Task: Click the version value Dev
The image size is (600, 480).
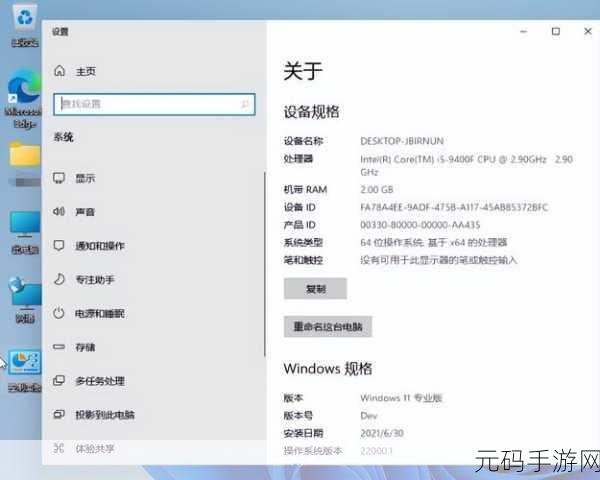Action: [x=369, y=416]
